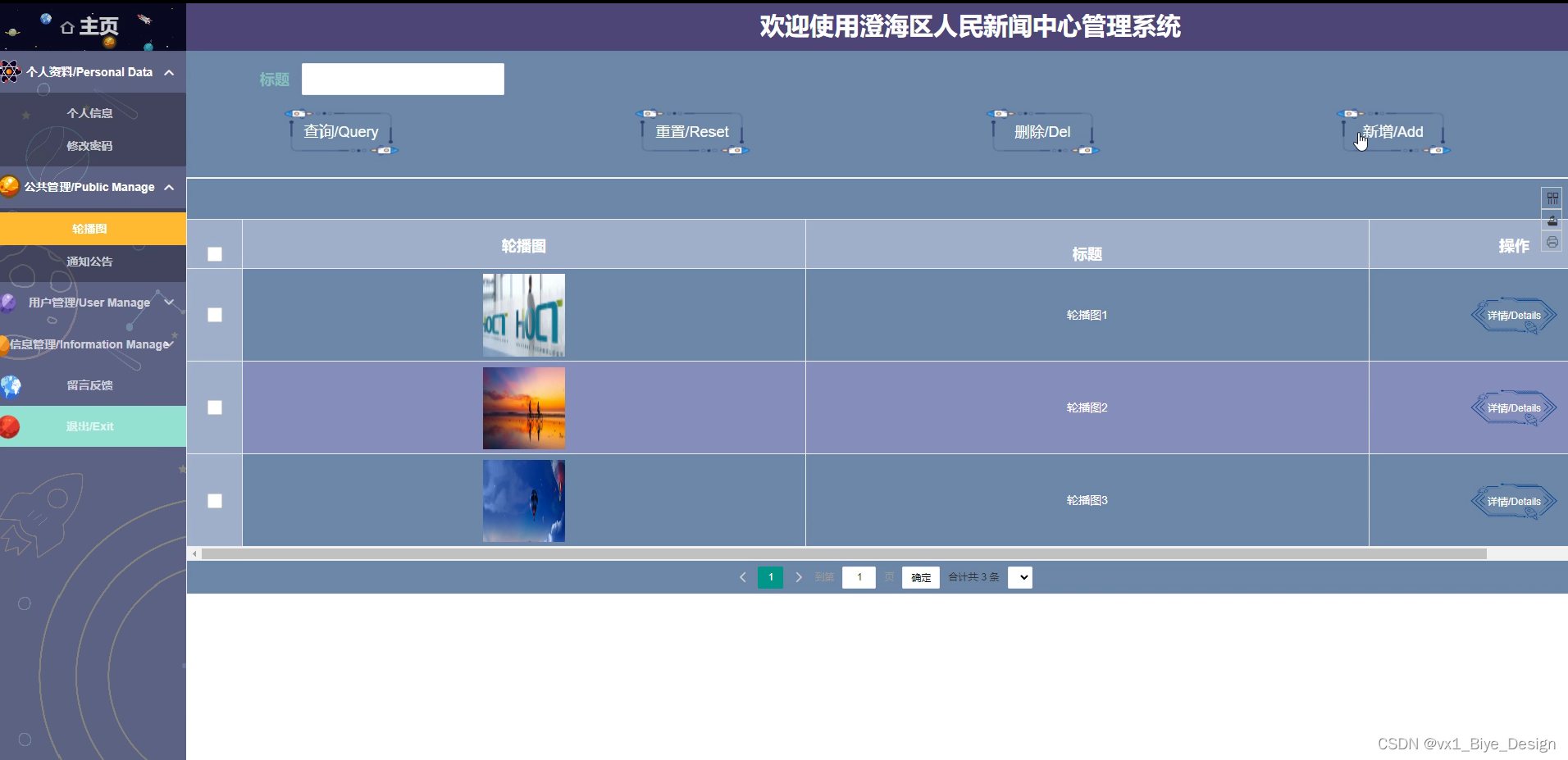Open 个人信息 menu item
This screenshot has width=1568, height=760.
click(93, 113)
